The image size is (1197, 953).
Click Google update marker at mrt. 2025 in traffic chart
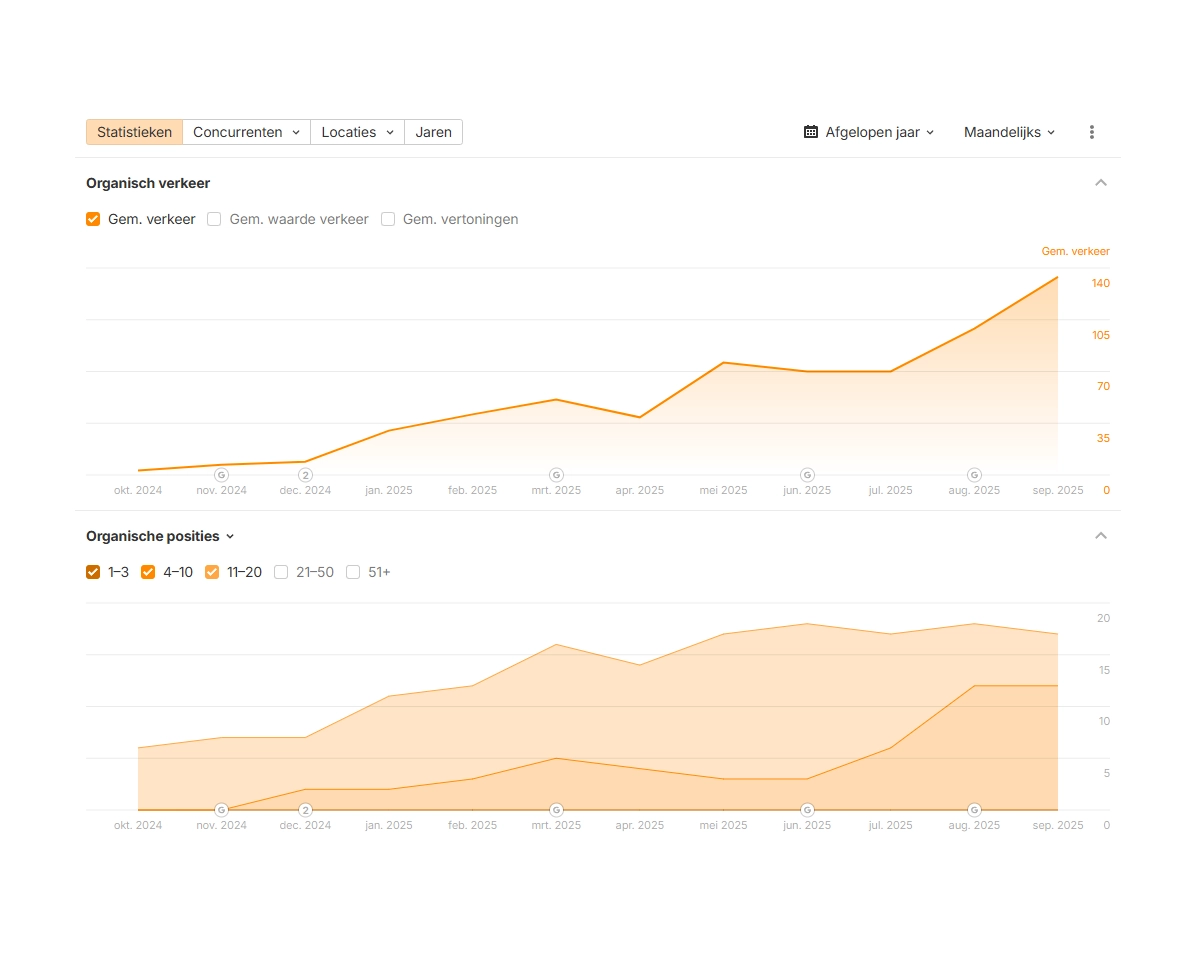point(556,474)
